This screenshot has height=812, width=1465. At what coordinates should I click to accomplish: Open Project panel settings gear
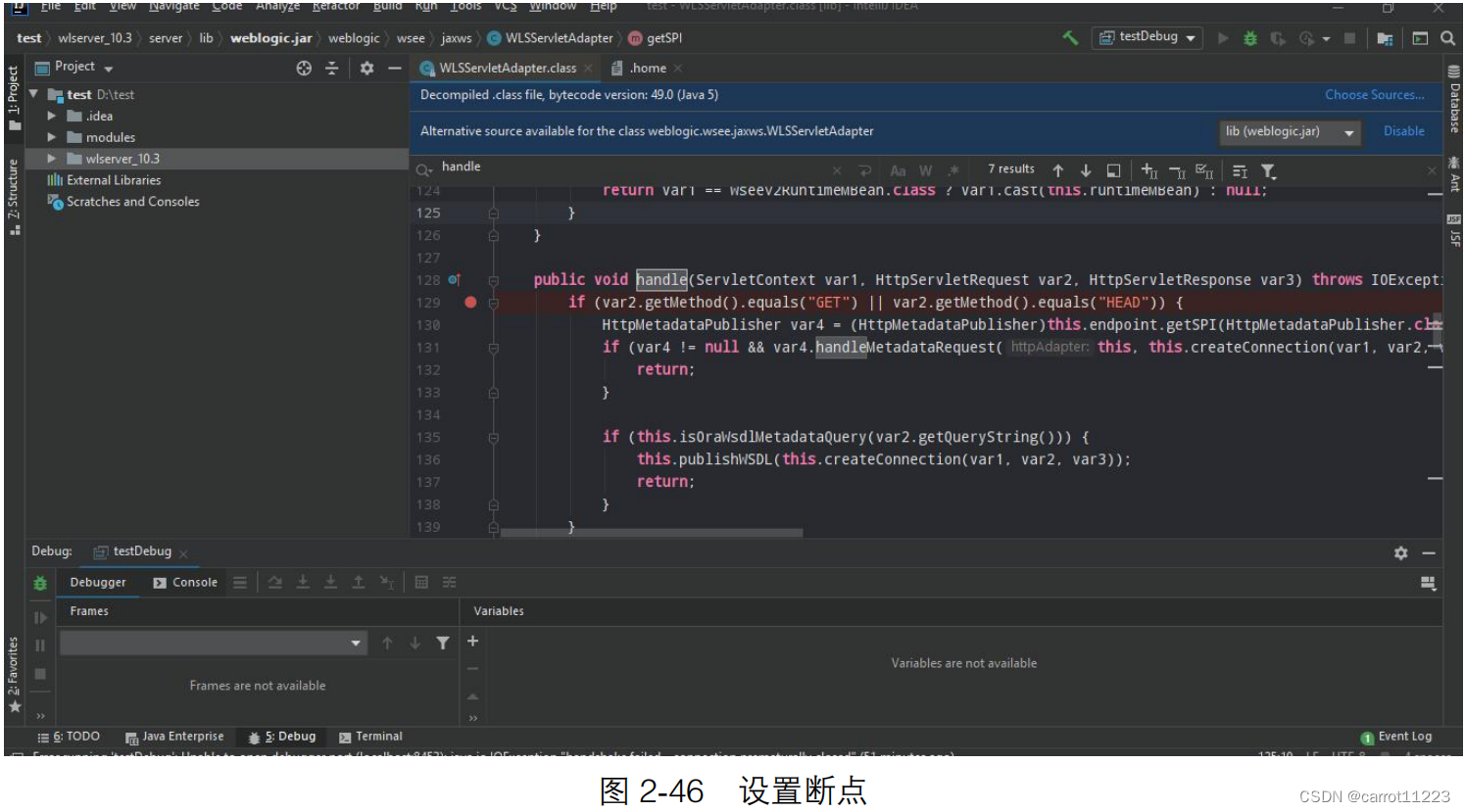[x=366, y=68]
